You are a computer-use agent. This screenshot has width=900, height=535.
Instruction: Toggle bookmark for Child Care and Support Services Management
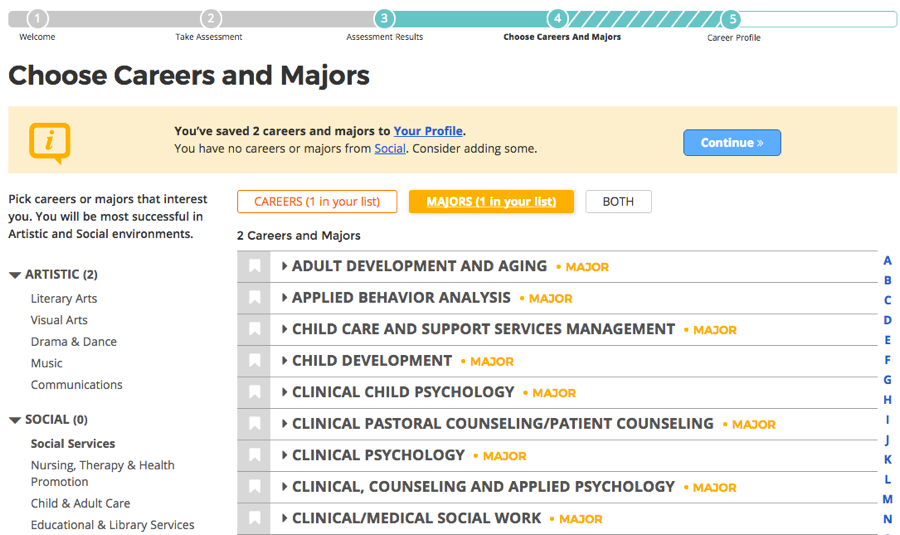pos(254,329)
